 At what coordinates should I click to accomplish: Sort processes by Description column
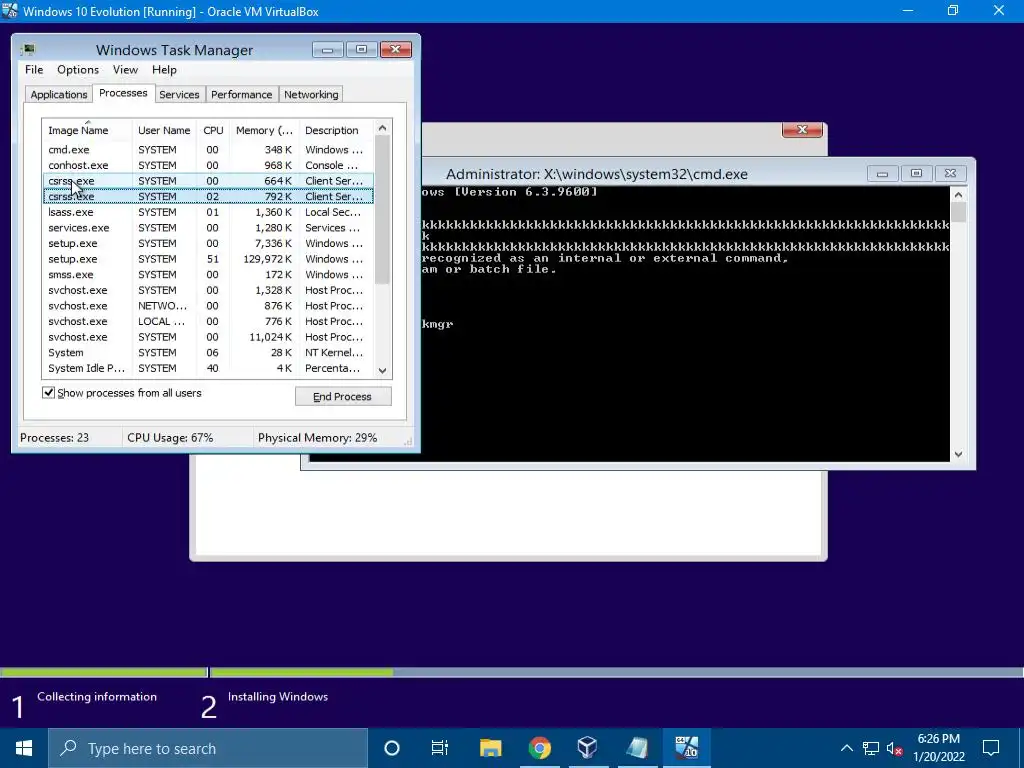pyautogui.click(x=336, y=130)
